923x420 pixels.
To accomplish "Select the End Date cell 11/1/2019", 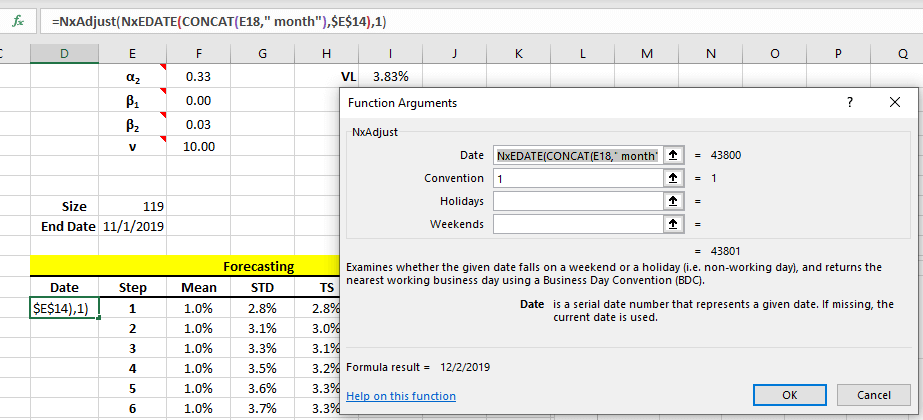I will click(133, 226).
